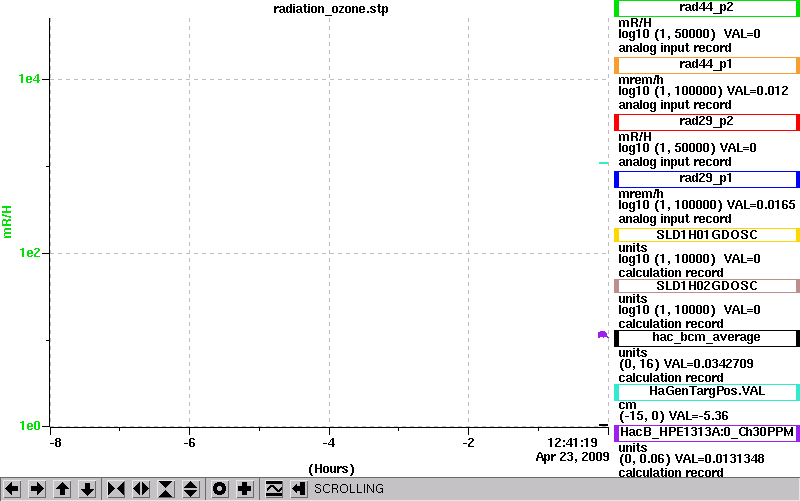The image size is (800, 501).
Task: Click the VAL=0.0342709 reading of hac_bcm_average
Action: click(708, 364)
